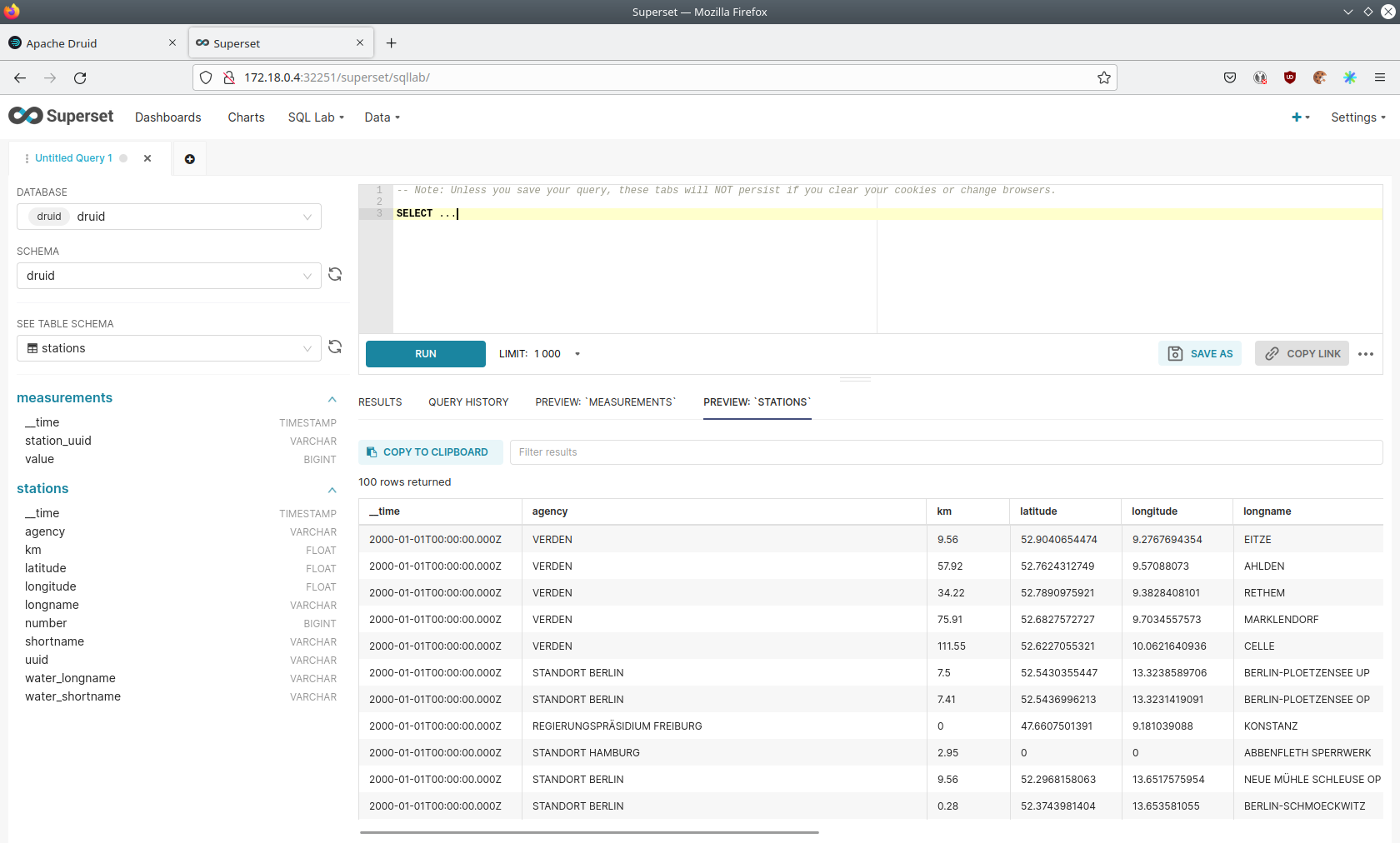Open the plus create-new menu
Screen dimensions: 1400x843
[1300, 117]
